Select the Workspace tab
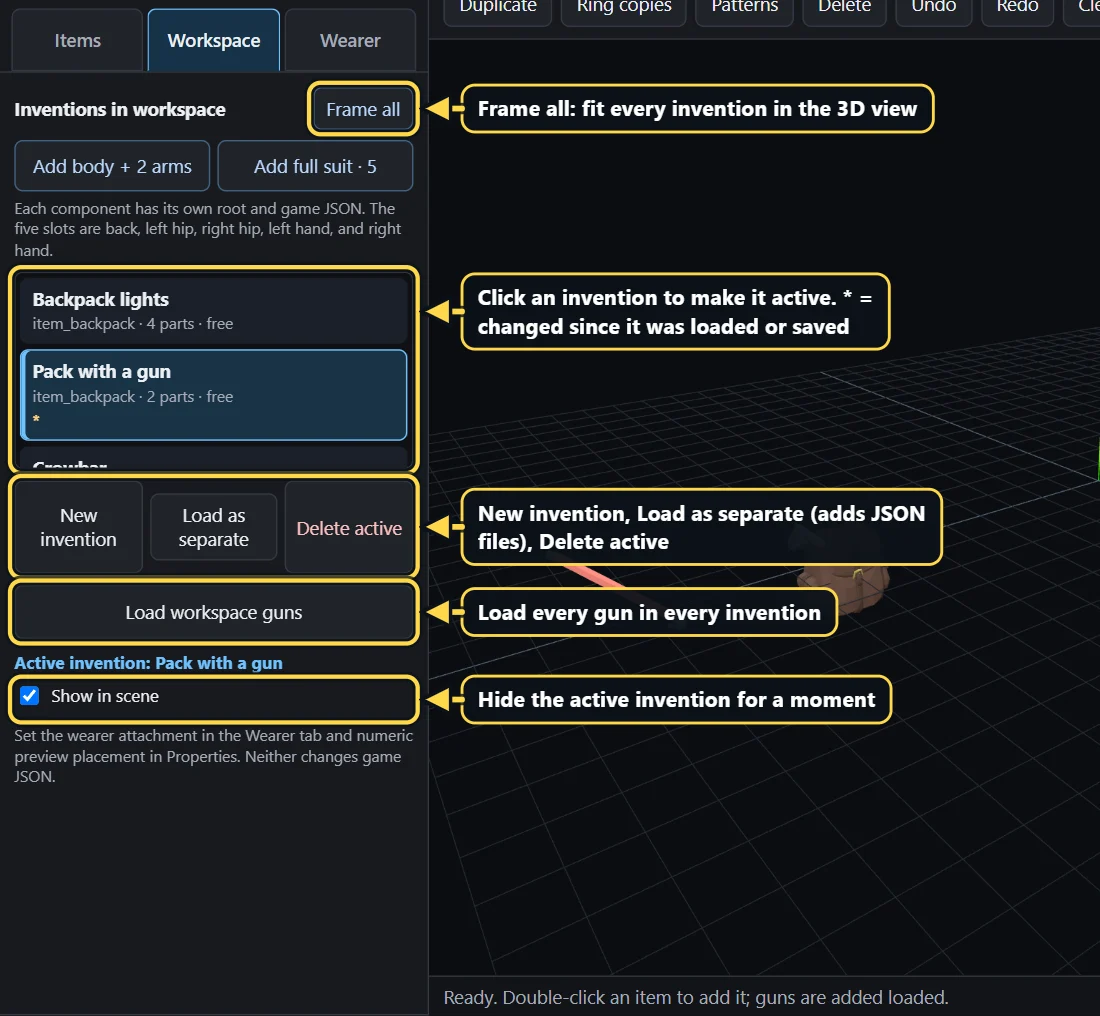 coord(214,41)
